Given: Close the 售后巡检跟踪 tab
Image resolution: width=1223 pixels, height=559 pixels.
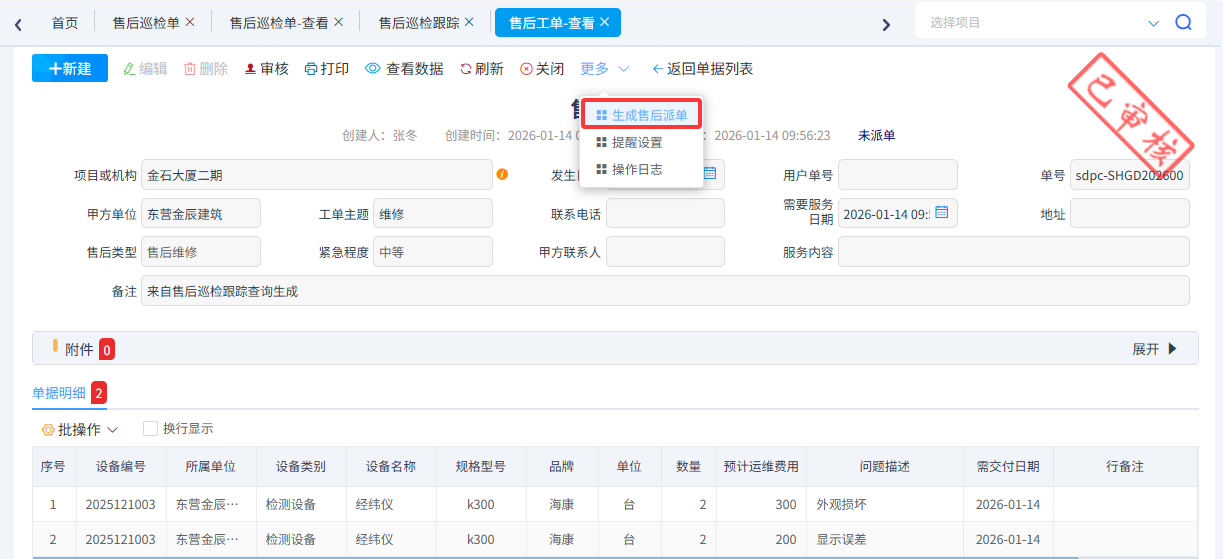Looking at the screenshot, I should [x=469, y=22].
